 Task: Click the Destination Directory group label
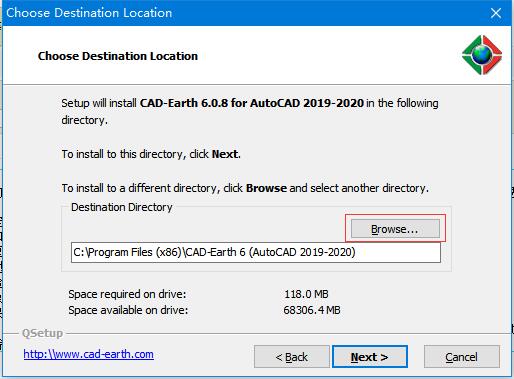(122, 207)
